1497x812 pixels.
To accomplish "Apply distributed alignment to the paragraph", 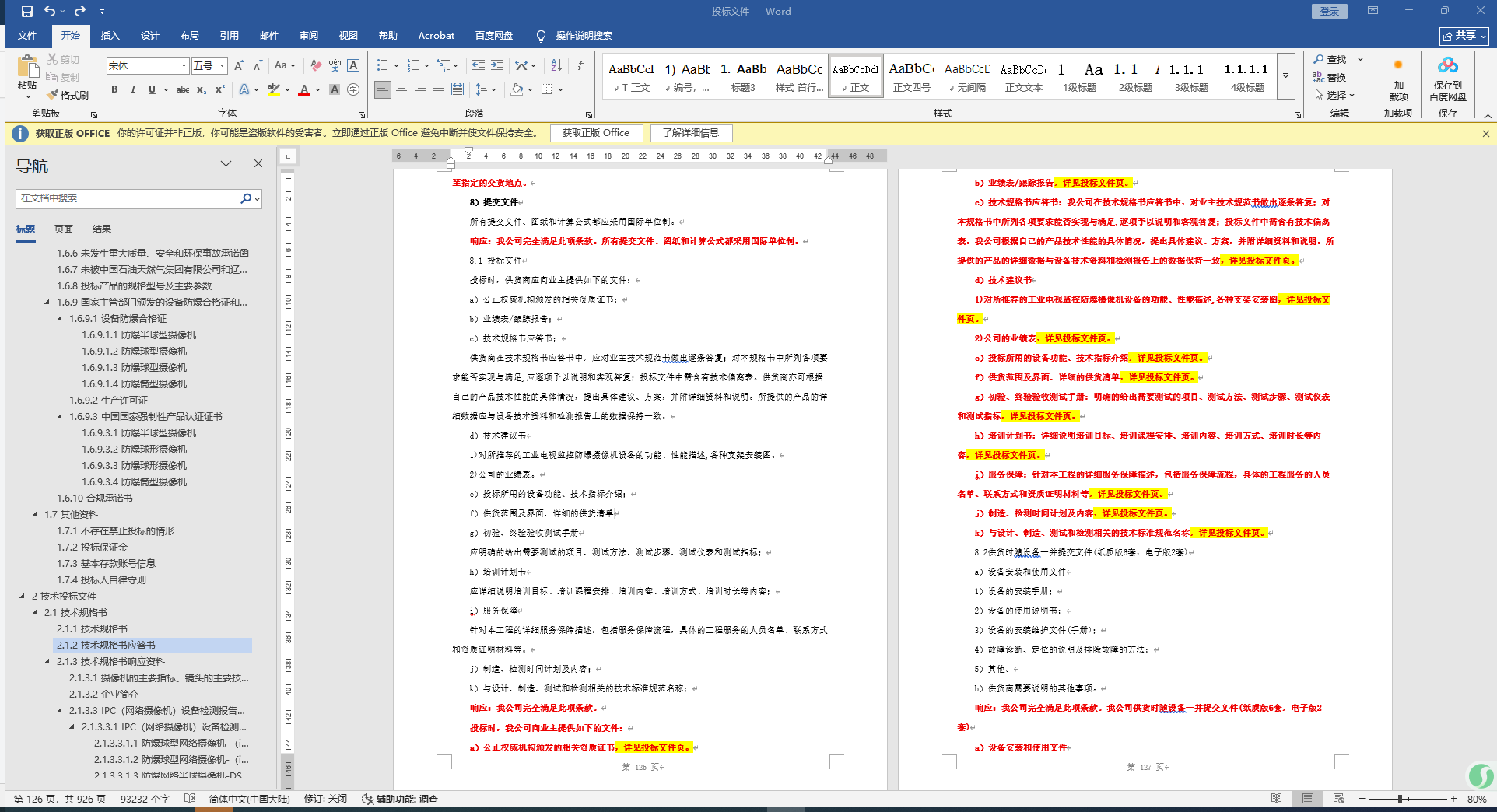I will [x=458, y=89].
